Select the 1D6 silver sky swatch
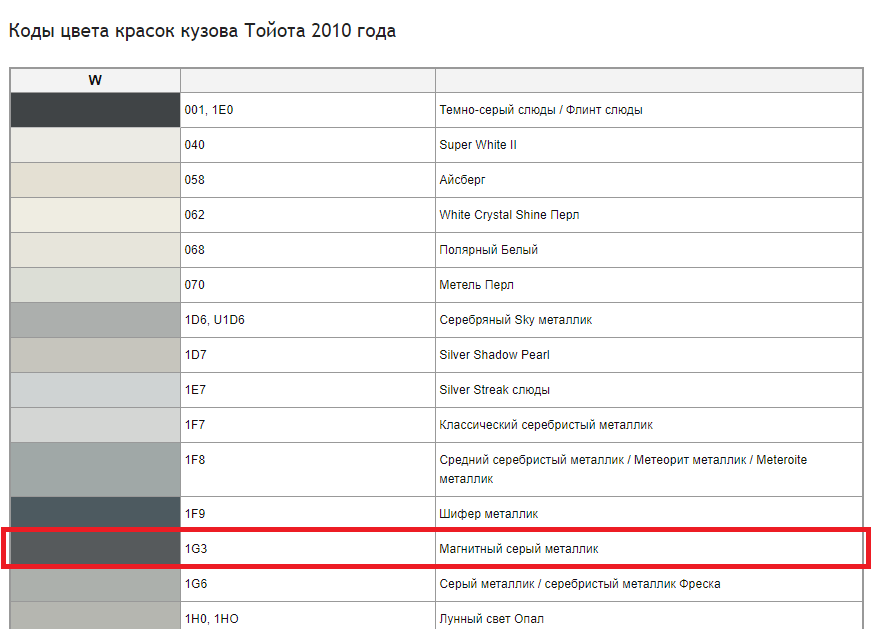The width and height of the screenshot is (875, 629). tap(95, 320)
